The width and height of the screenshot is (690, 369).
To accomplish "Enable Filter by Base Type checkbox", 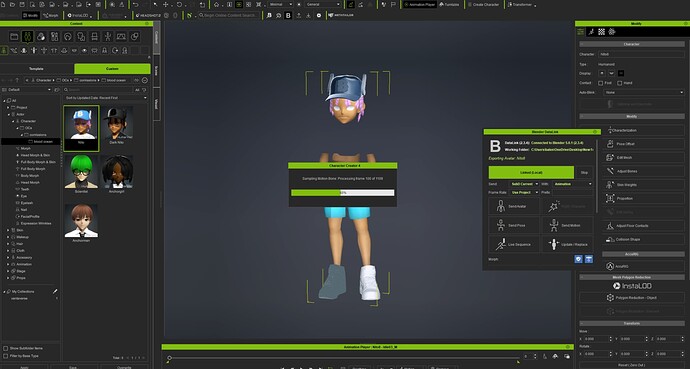I will click(6, 356).
